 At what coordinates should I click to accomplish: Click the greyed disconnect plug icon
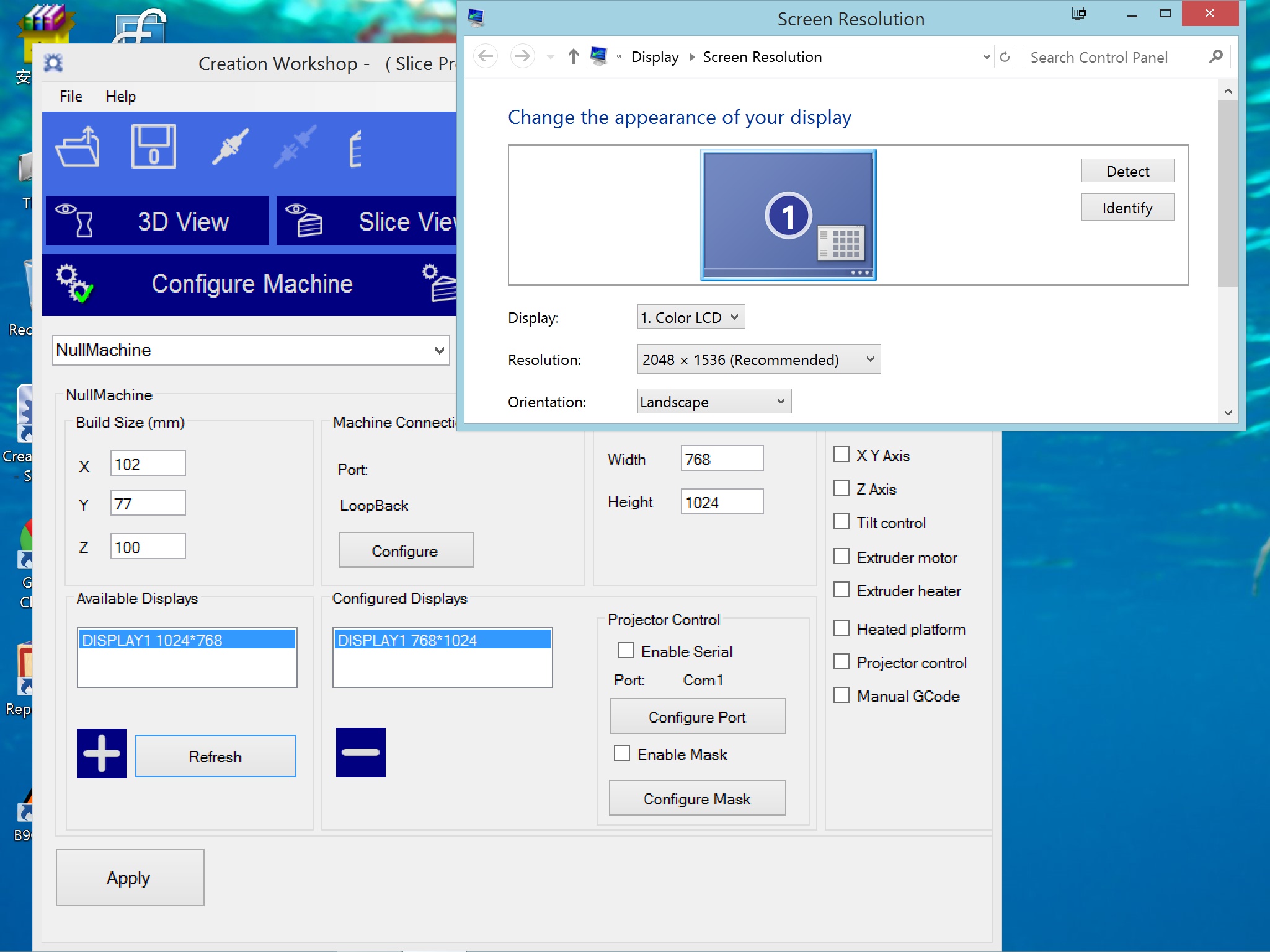295,147
